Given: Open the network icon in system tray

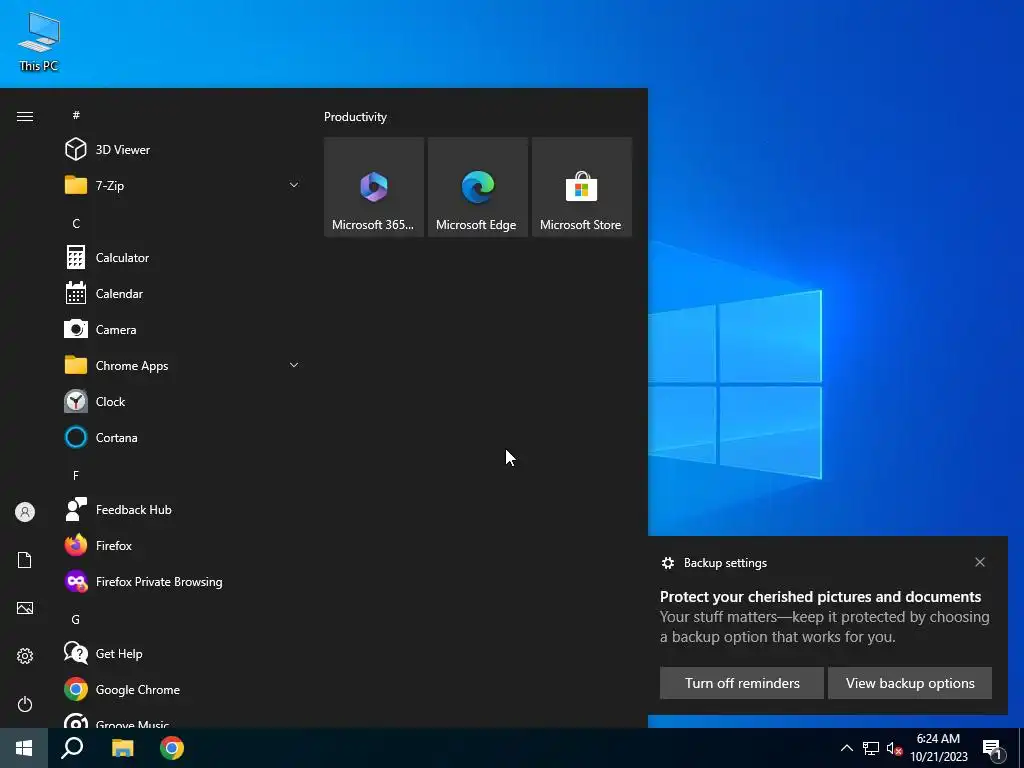Looking at the screenshot, I should click(871, 748).
